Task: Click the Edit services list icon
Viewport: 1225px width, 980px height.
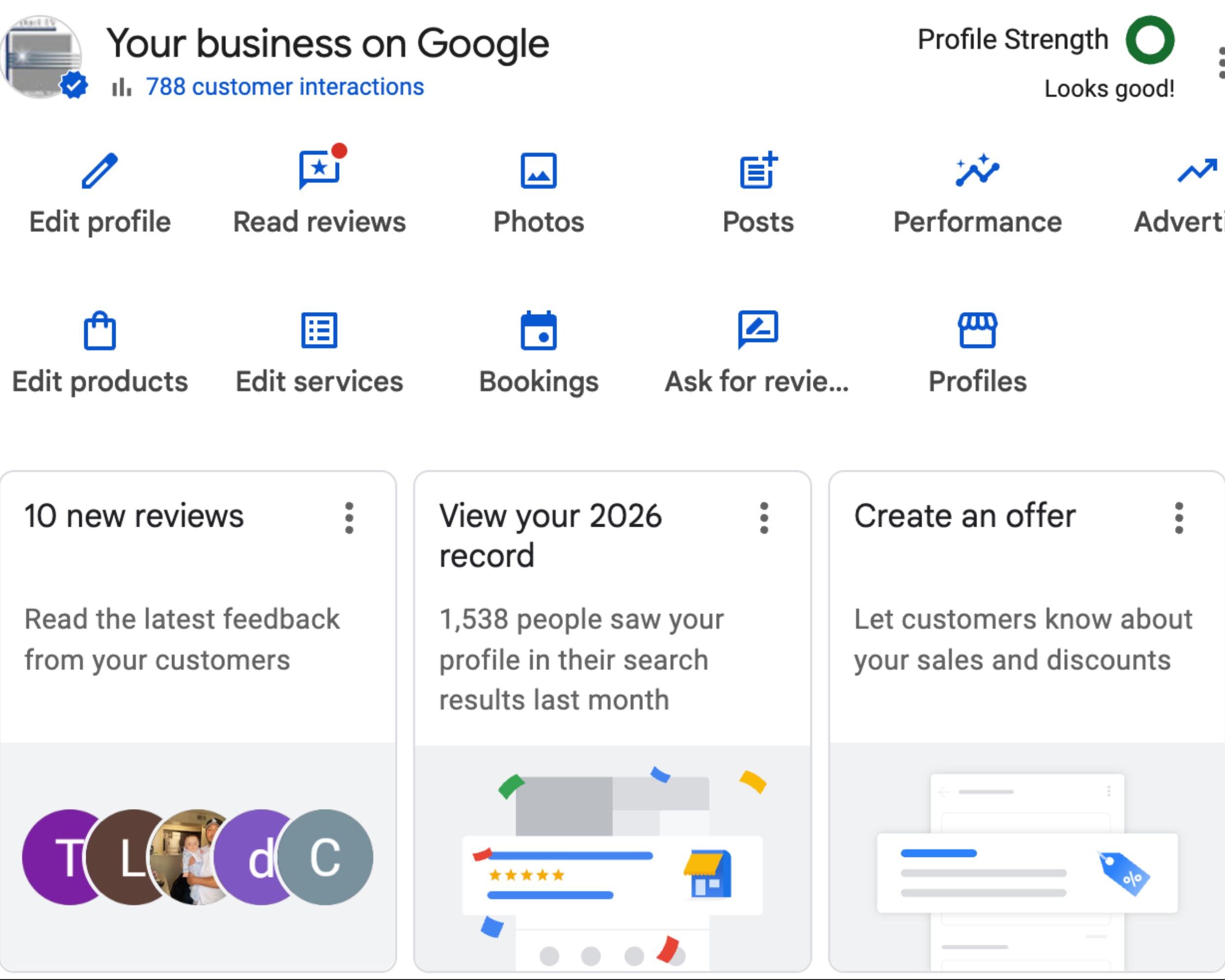Action: pos(319,330)
